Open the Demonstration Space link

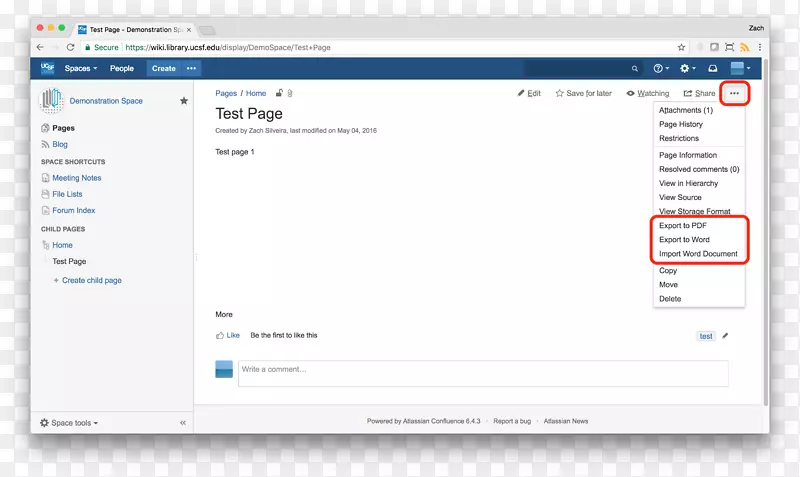106,101
